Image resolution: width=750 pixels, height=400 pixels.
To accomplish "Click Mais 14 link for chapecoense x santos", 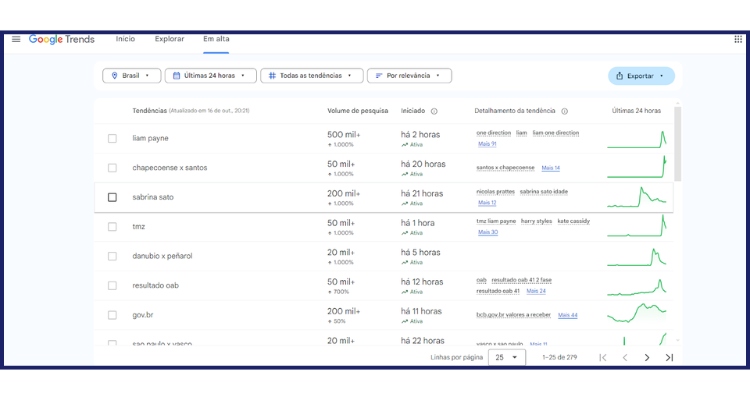I will 551,168.
